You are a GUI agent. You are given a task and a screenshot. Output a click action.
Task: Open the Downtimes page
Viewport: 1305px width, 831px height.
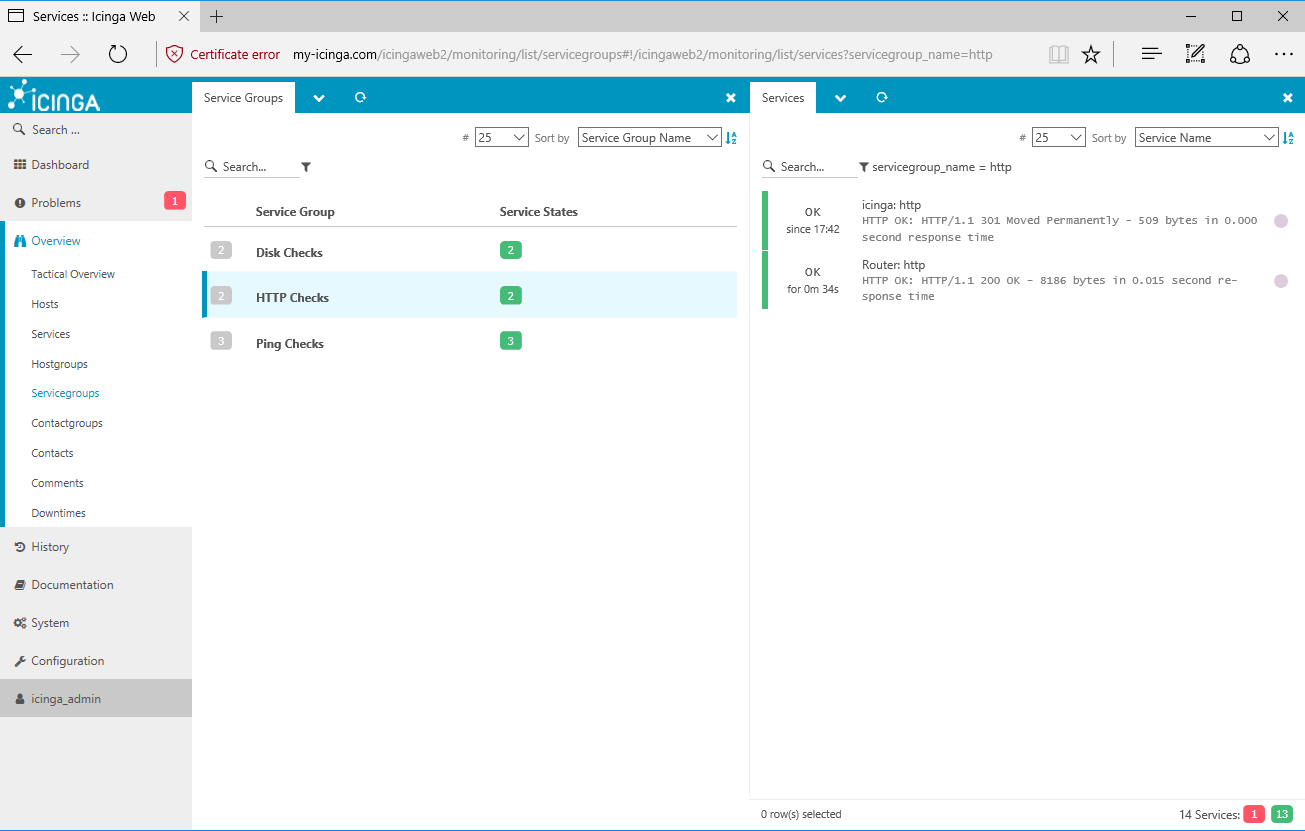[x=58, y=513]
